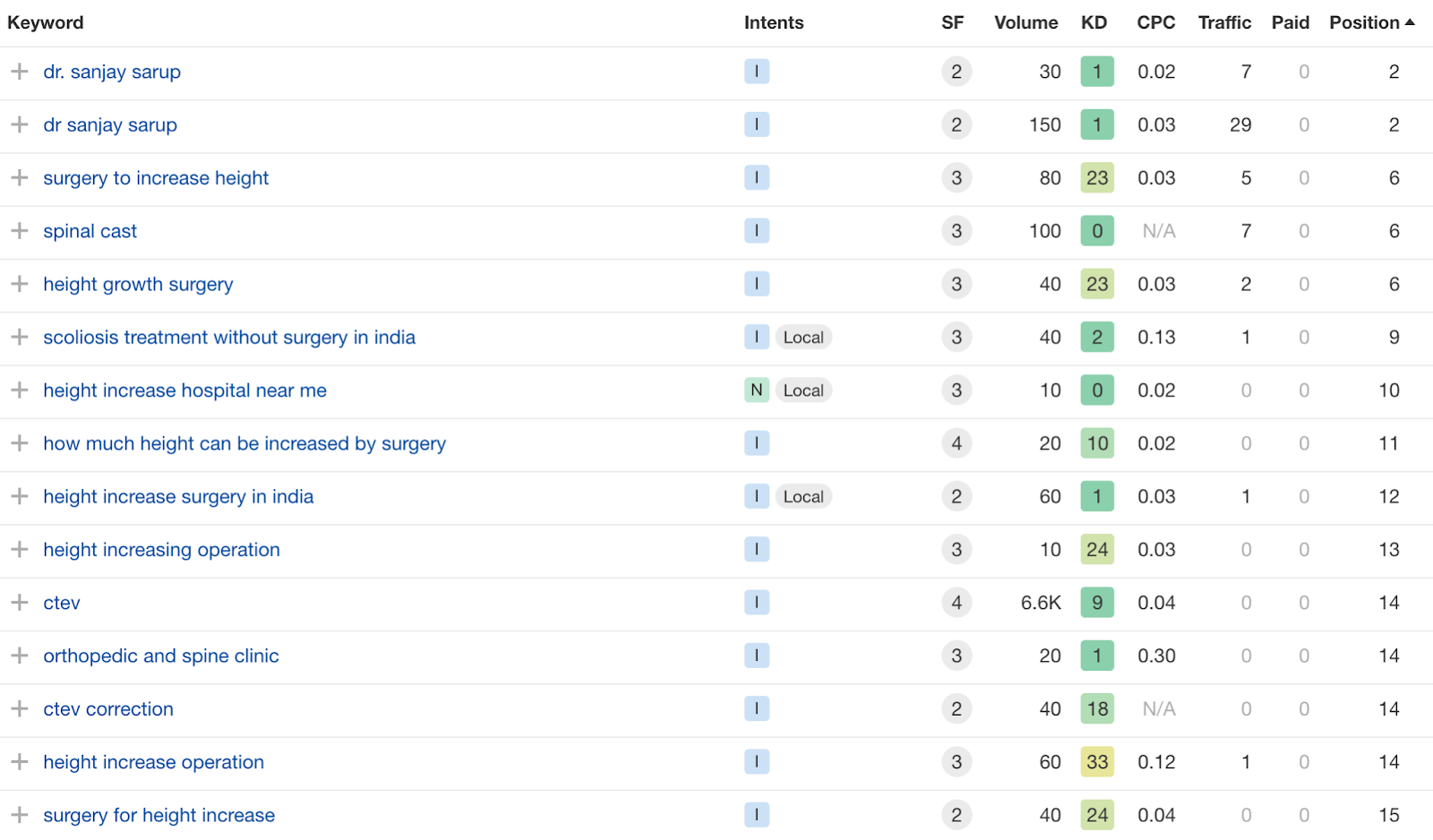The width and height of the screenshot is (1433, 840).
Task: Open keyword link 'dr sanjay sarup' without period
Action: (110, 125)
